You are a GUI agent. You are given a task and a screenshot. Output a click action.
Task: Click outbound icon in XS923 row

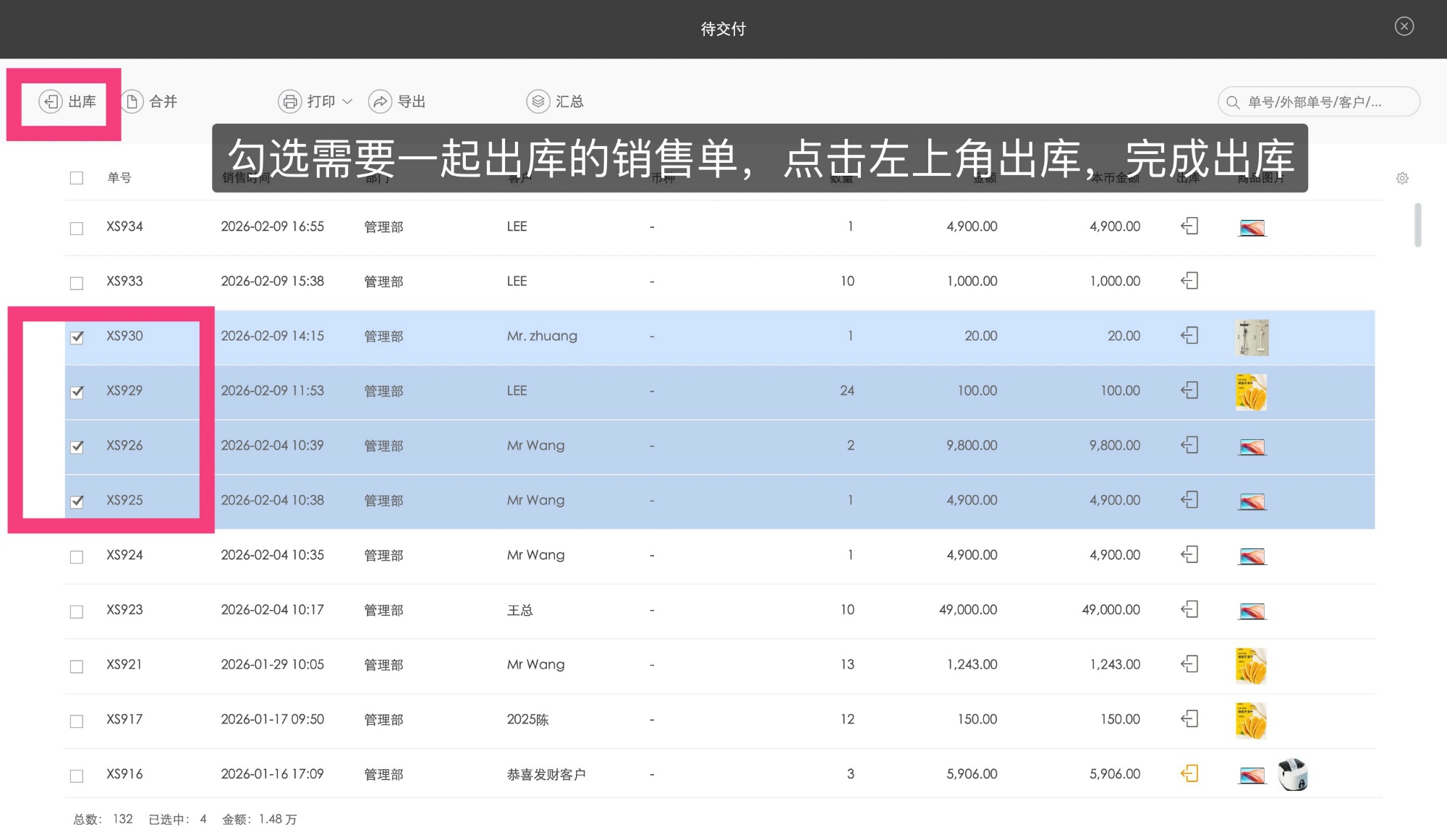point(1189,610)
